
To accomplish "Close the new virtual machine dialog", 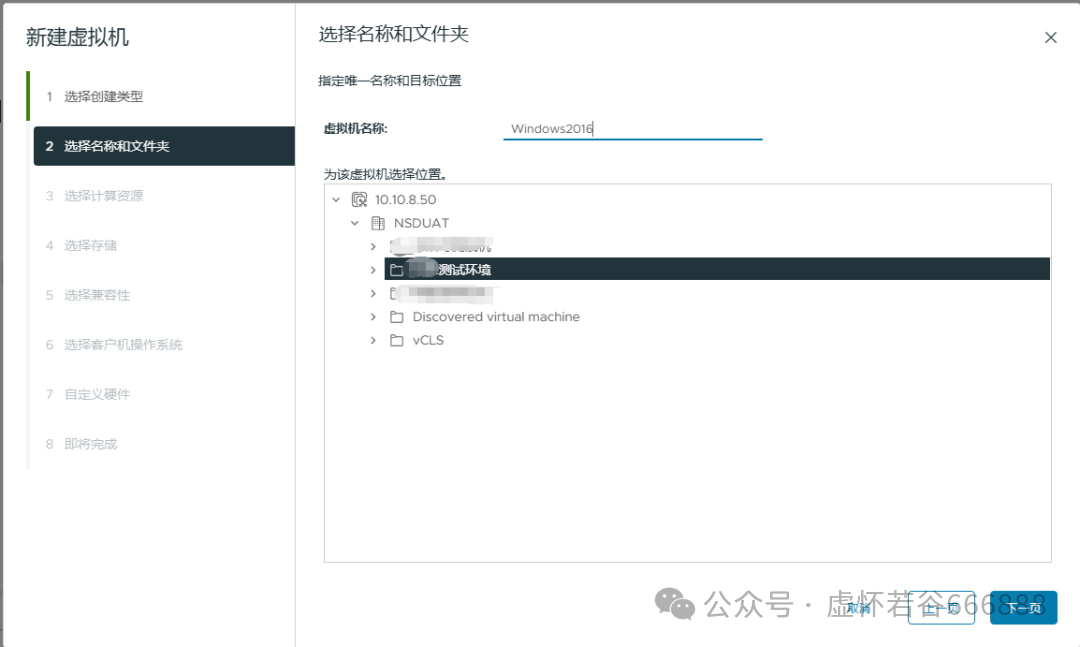I will 1050,37.
